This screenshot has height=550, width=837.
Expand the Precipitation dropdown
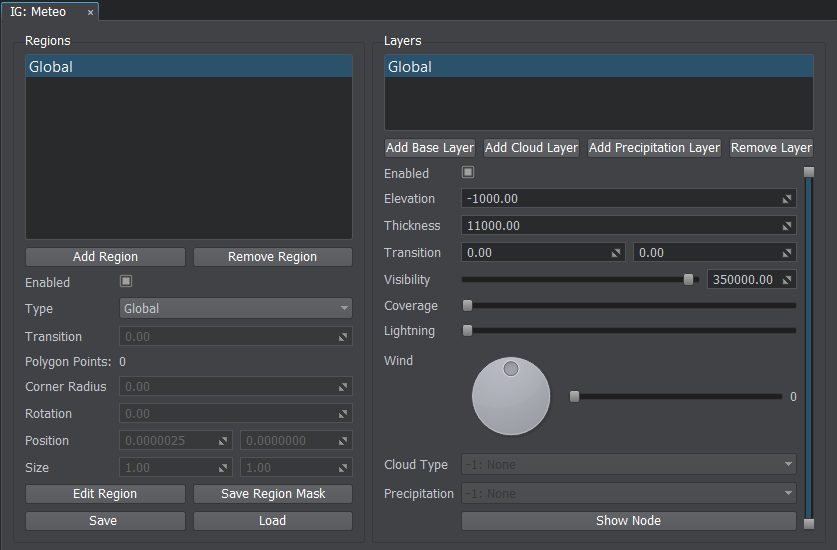[x=628, y=494]
